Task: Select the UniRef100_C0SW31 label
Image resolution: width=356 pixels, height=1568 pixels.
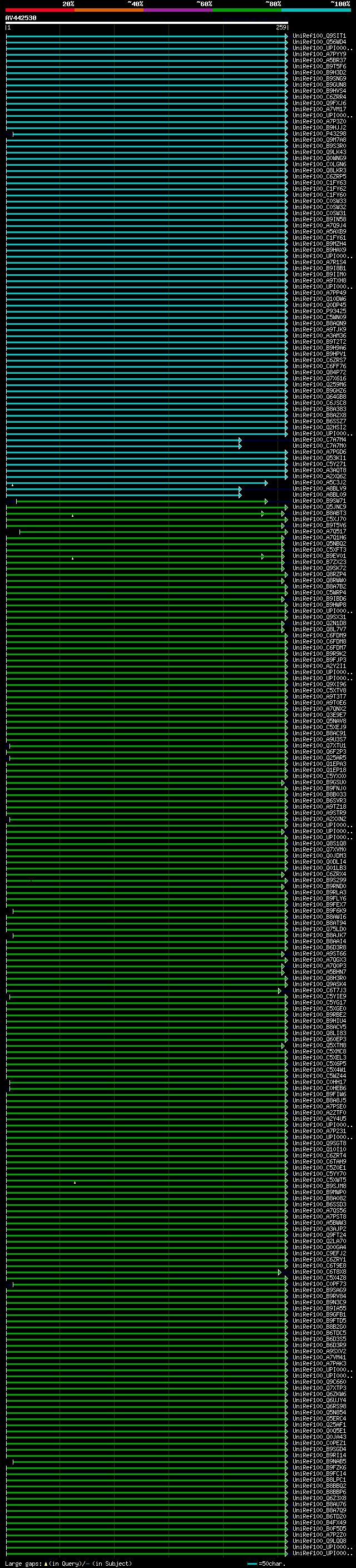Action: click(319, 213)
